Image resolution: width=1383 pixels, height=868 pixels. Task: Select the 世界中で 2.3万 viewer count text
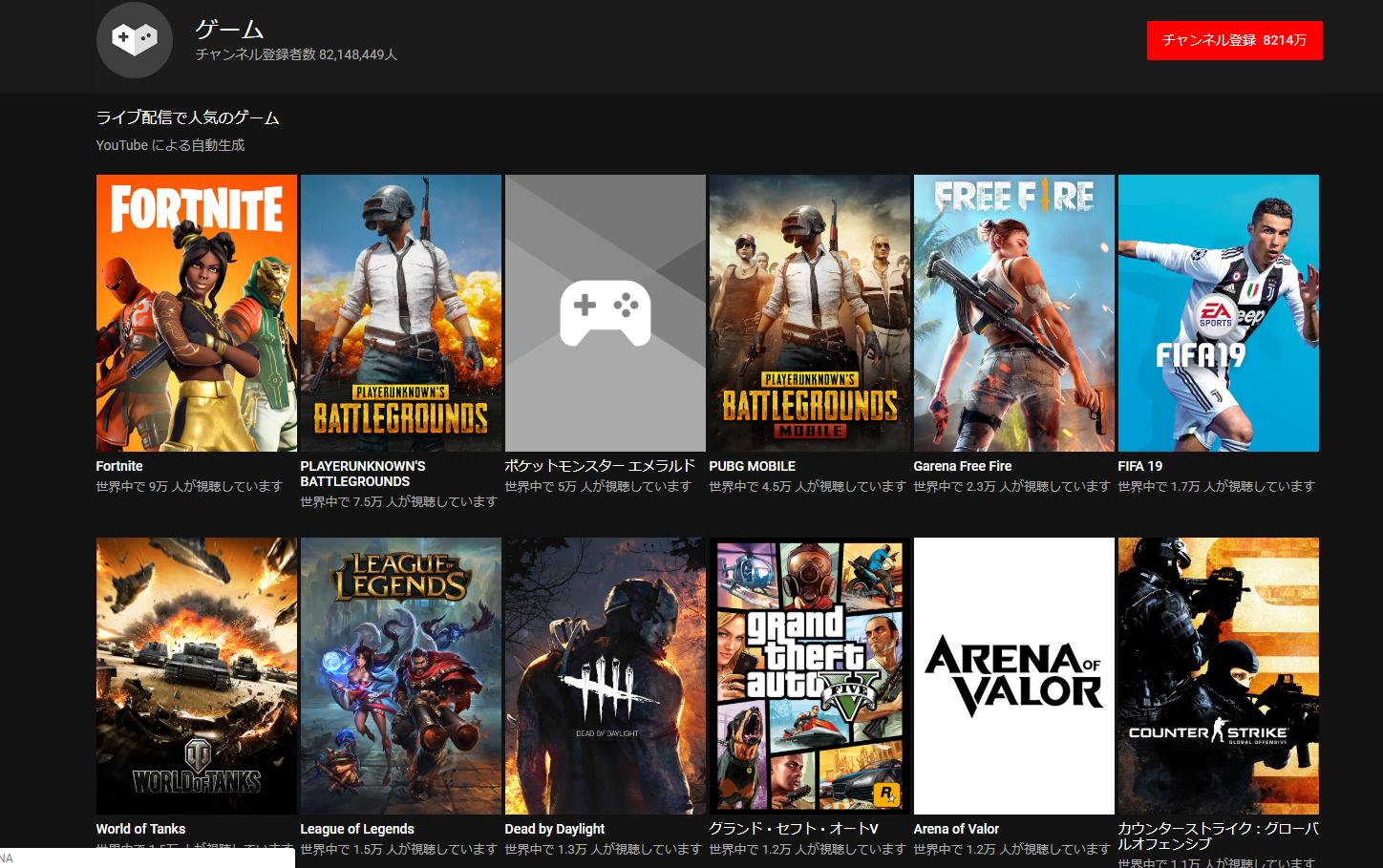point(1012,486)
